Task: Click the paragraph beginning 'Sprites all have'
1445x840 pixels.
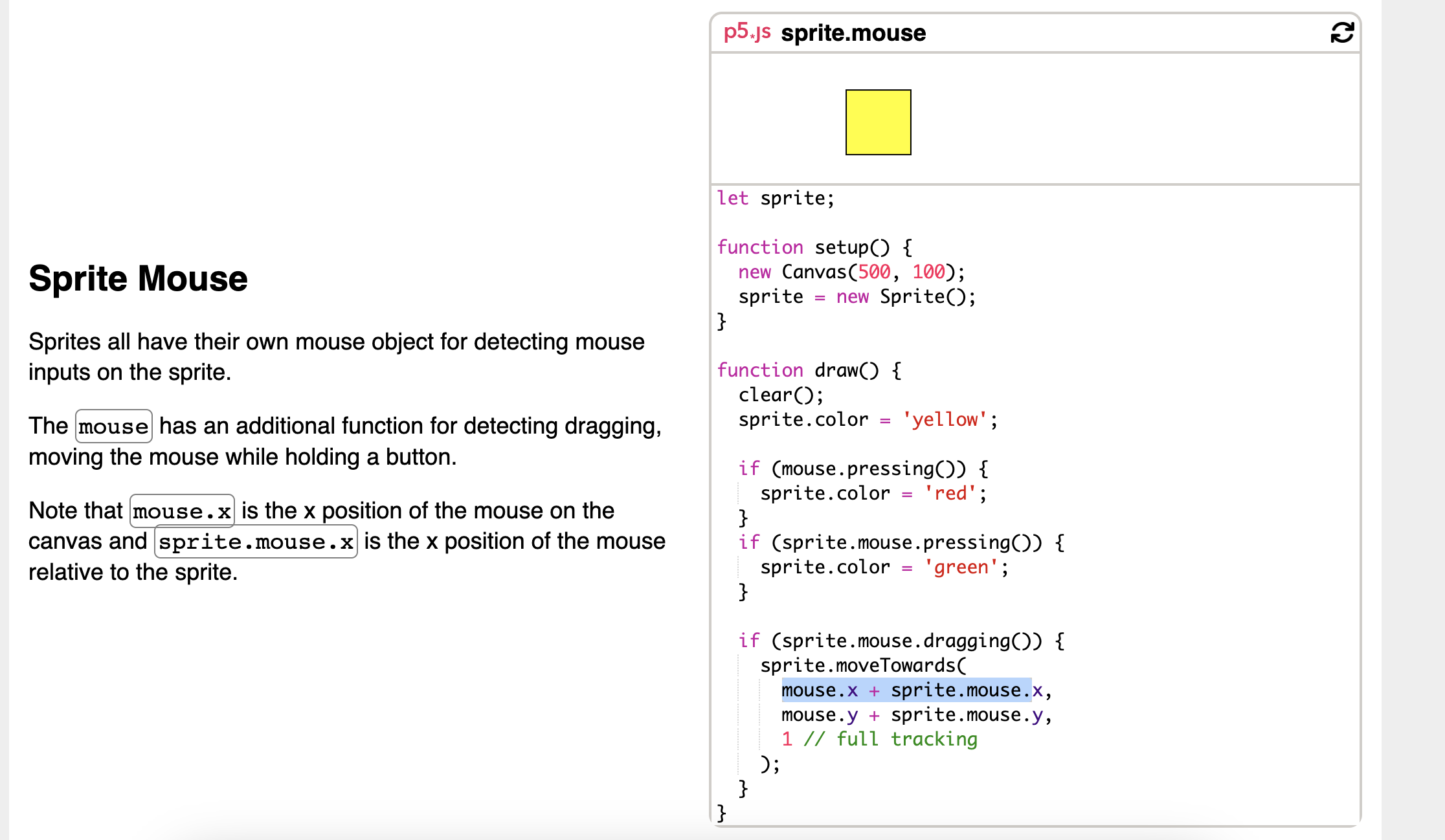Action: pos(337,357)
